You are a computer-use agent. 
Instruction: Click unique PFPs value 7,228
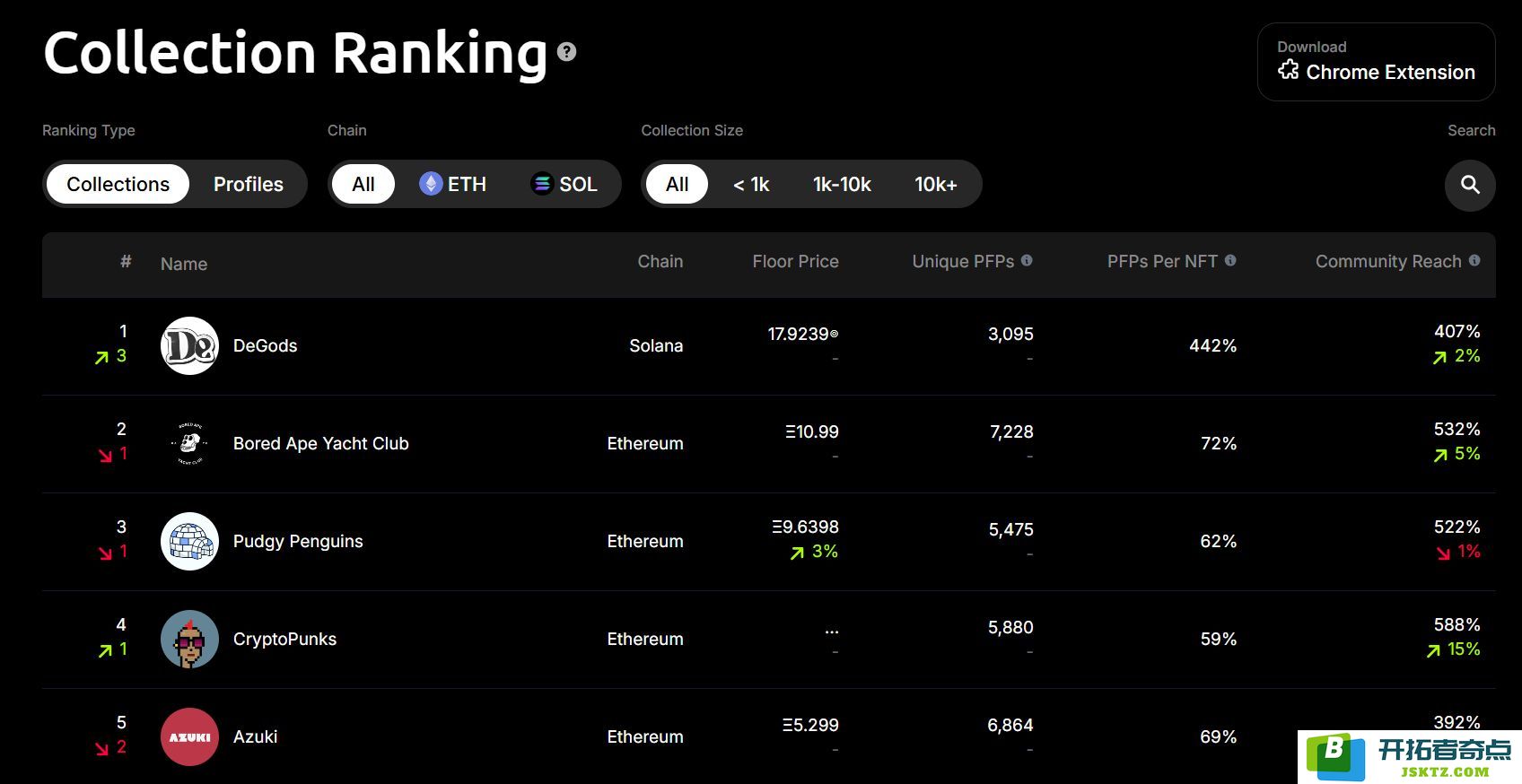(1011, 431)
